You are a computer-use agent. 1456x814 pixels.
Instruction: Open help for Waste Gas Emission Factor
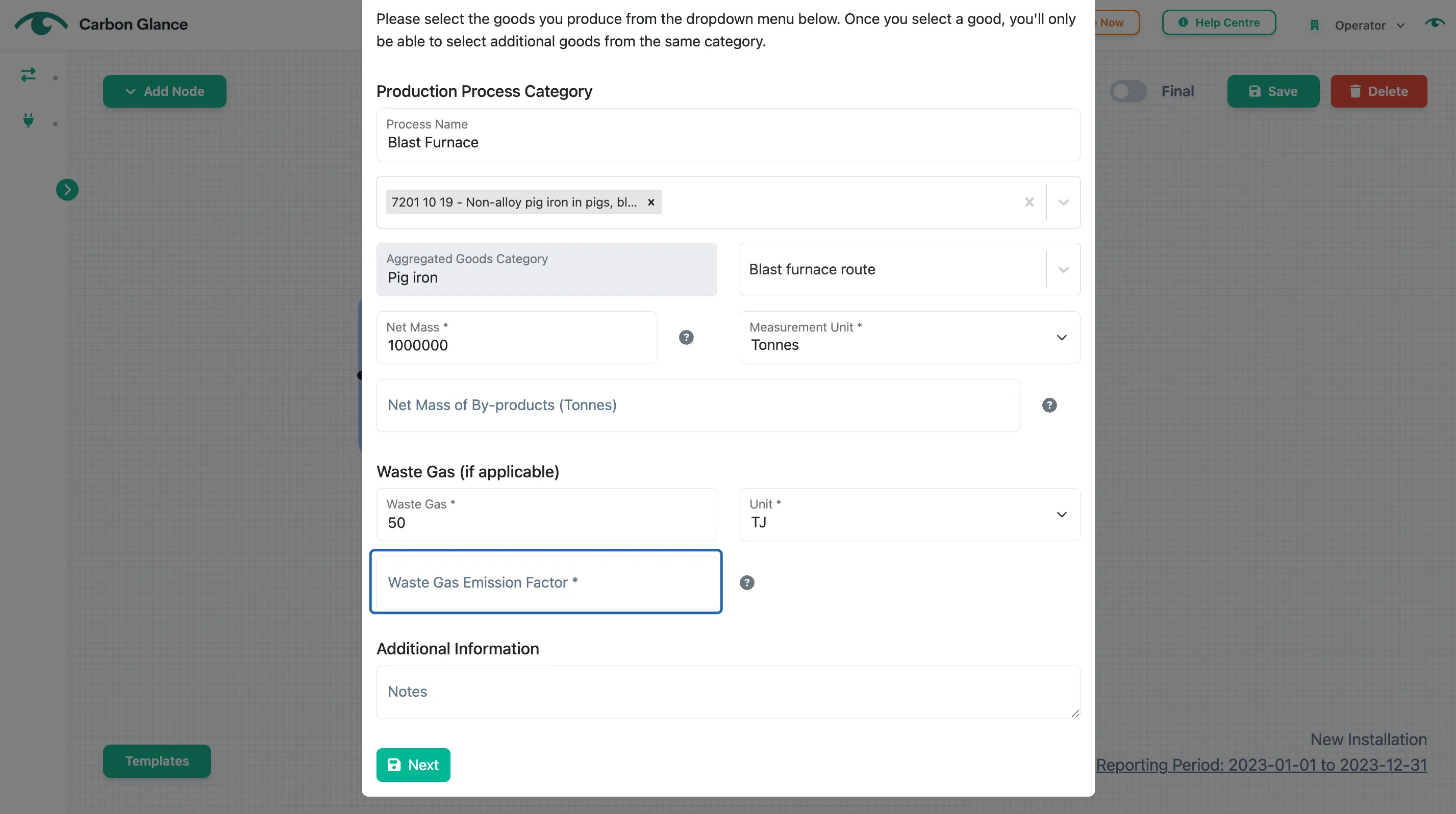click(x=747, y=582)
